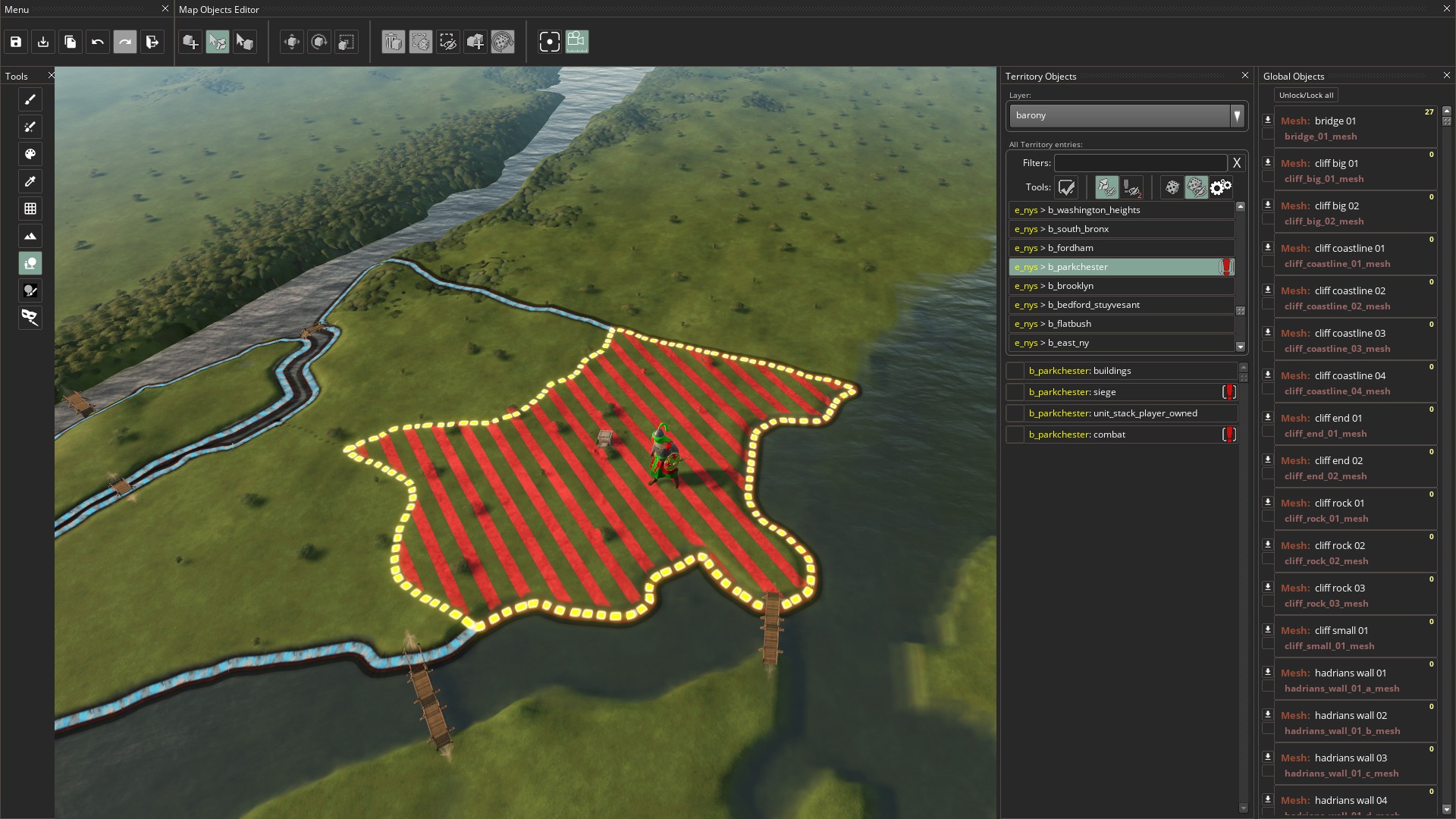Clear filters with the X button
Viewport: 1456px width, 819px height.
[1237, 162]
